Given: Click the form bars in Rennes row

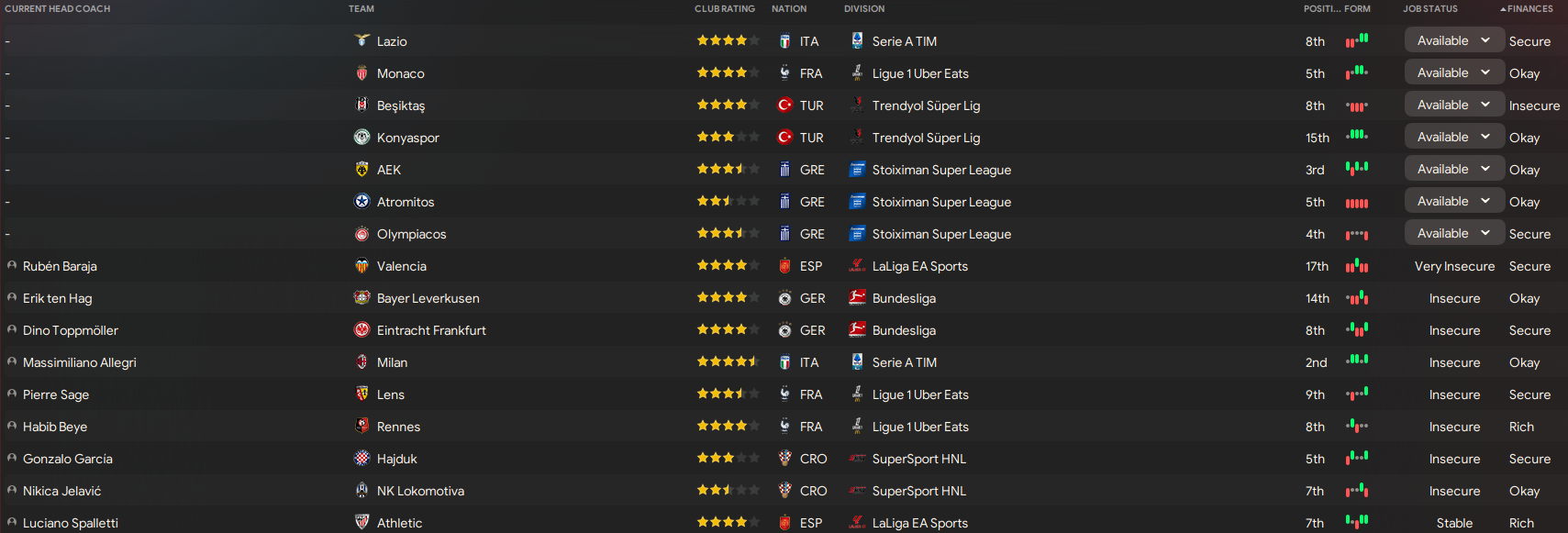Looking at the screenshot, I should [x=1357, y=427].
